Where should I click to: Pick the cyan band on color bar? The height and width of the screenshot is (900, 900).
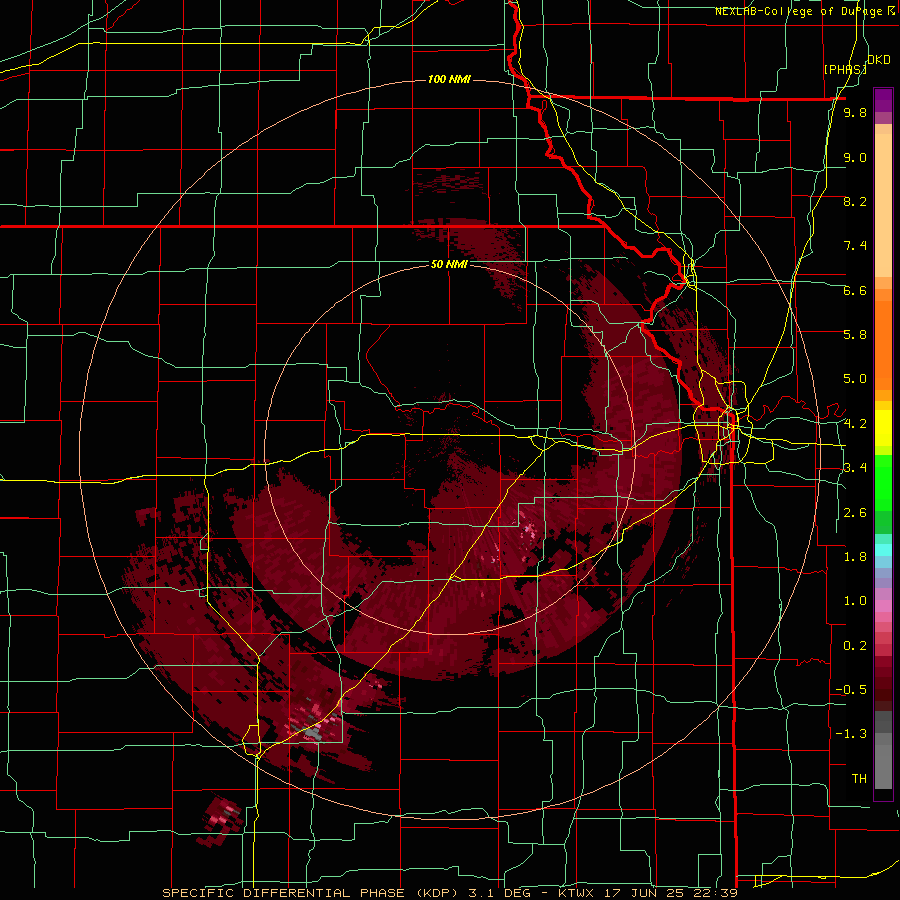tap(883, 549)
